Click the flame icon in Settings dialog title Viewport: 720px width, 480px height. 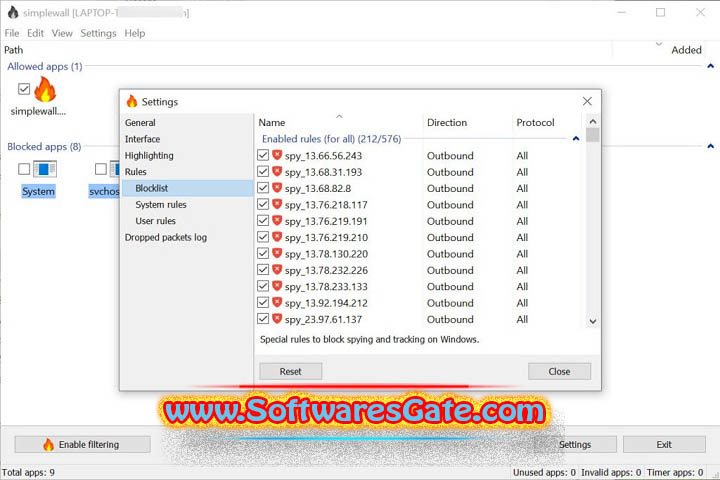[x=132, y=101]
